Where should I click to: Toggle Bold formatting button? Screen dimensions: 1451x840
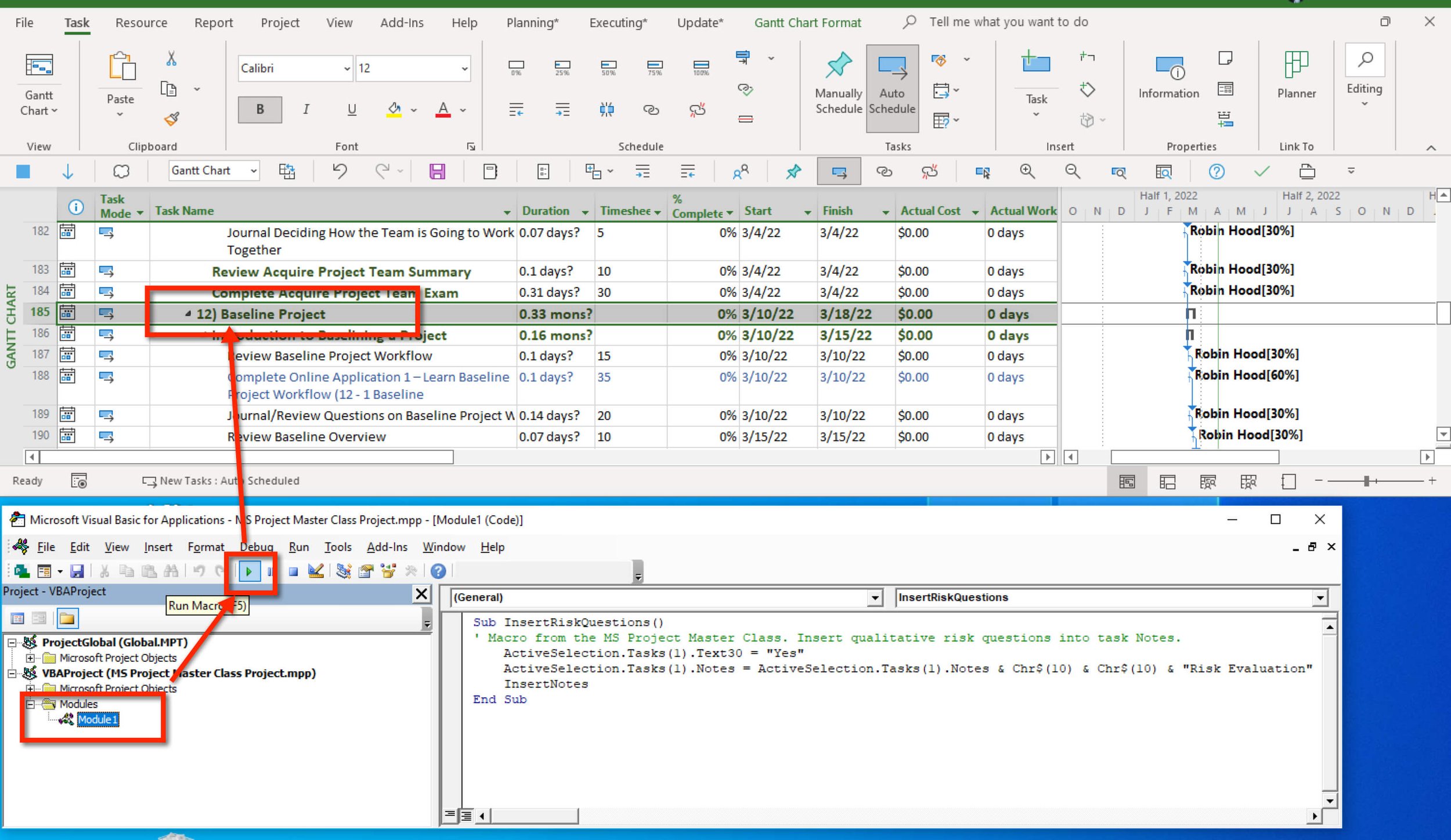(x=260, y=109)
